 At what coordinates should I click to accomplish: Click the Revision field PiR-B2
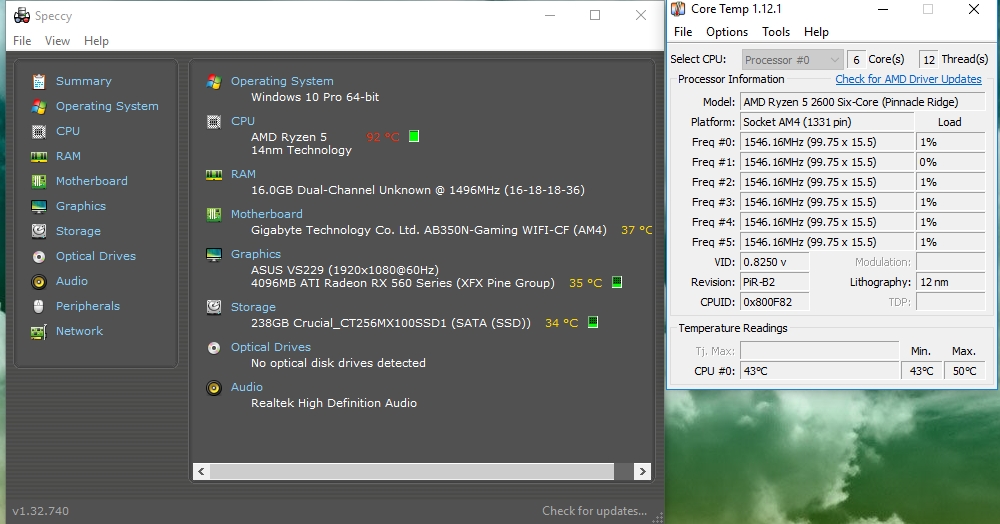coord(774,282)
